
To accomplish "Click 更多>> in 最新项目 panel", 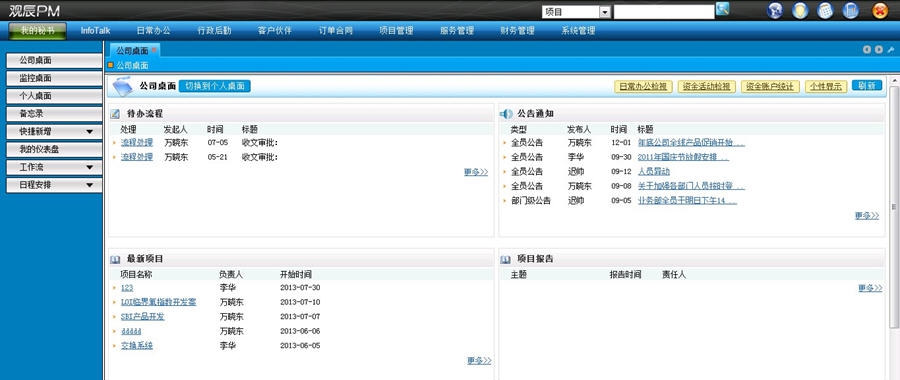I will 479,360.
